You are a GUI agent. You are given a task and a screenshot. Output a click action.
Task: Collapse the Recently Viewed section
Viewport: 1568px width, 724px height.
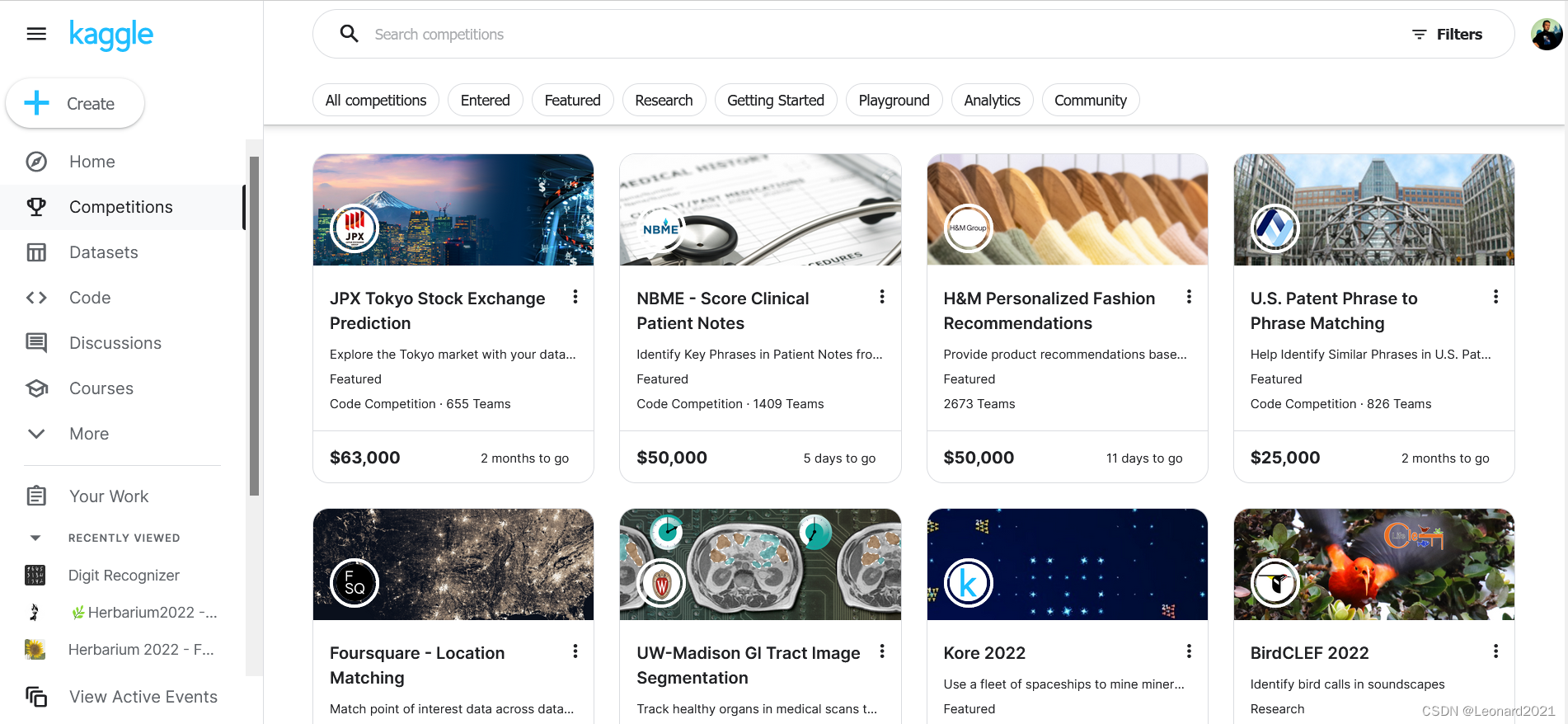(x=35, y=538)
